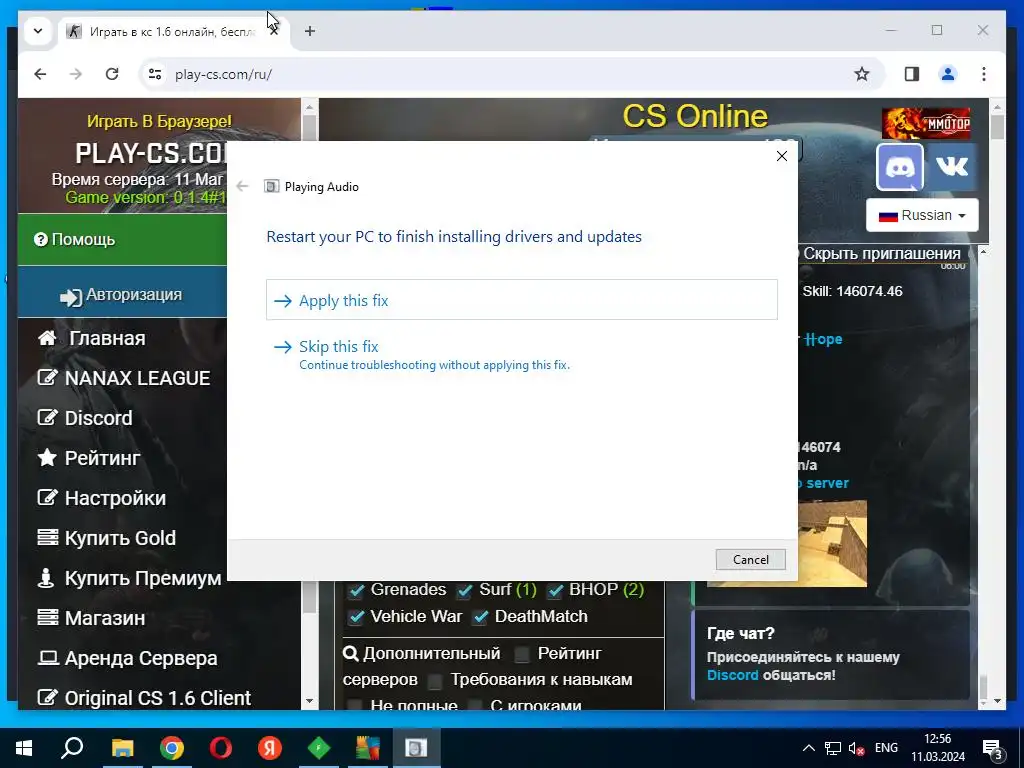
Task: Reload the page in Chrome
Action: [x=112, y=74]
